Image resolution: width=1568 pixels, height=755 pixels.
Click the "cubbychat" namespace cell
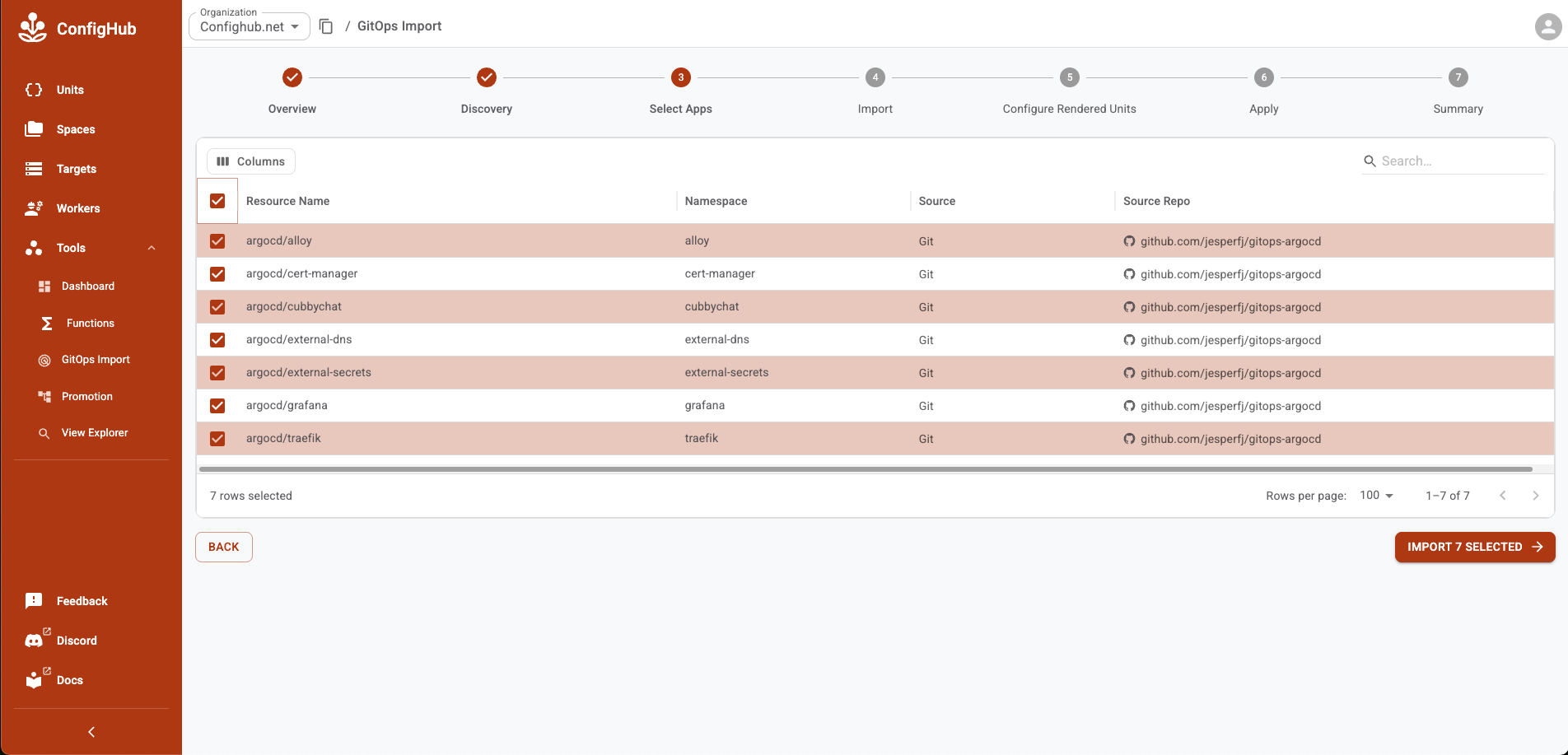click(712, 307)
